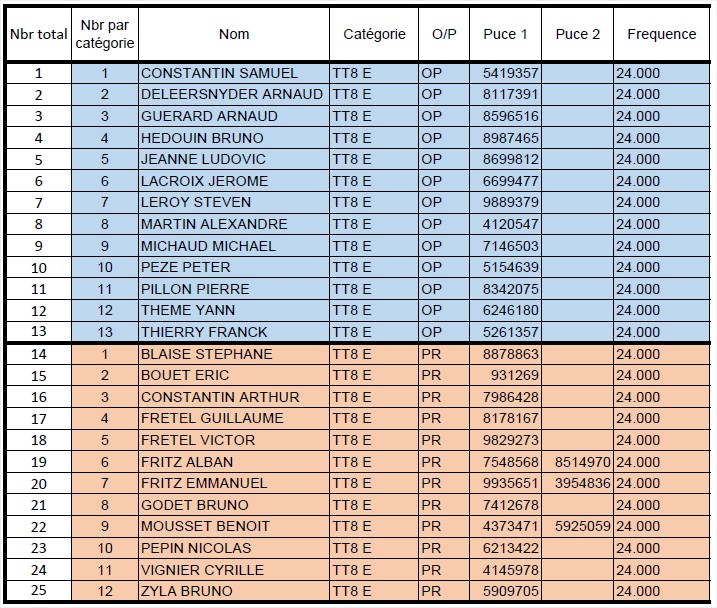Click the O/P column header
Viewport: 717px width, 608px height.
(x=444, y=34)
